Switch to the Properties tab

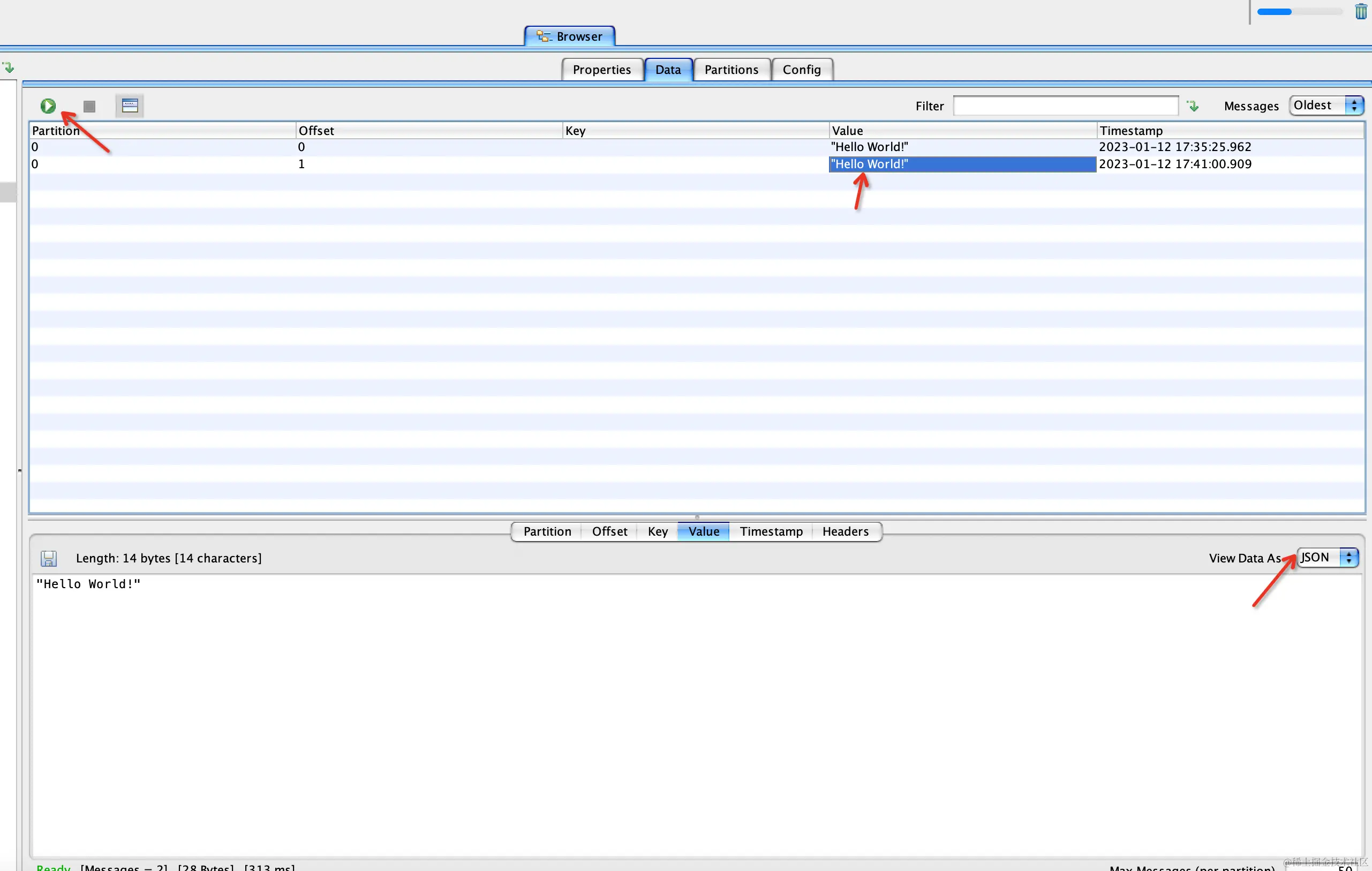click(602, 70)
